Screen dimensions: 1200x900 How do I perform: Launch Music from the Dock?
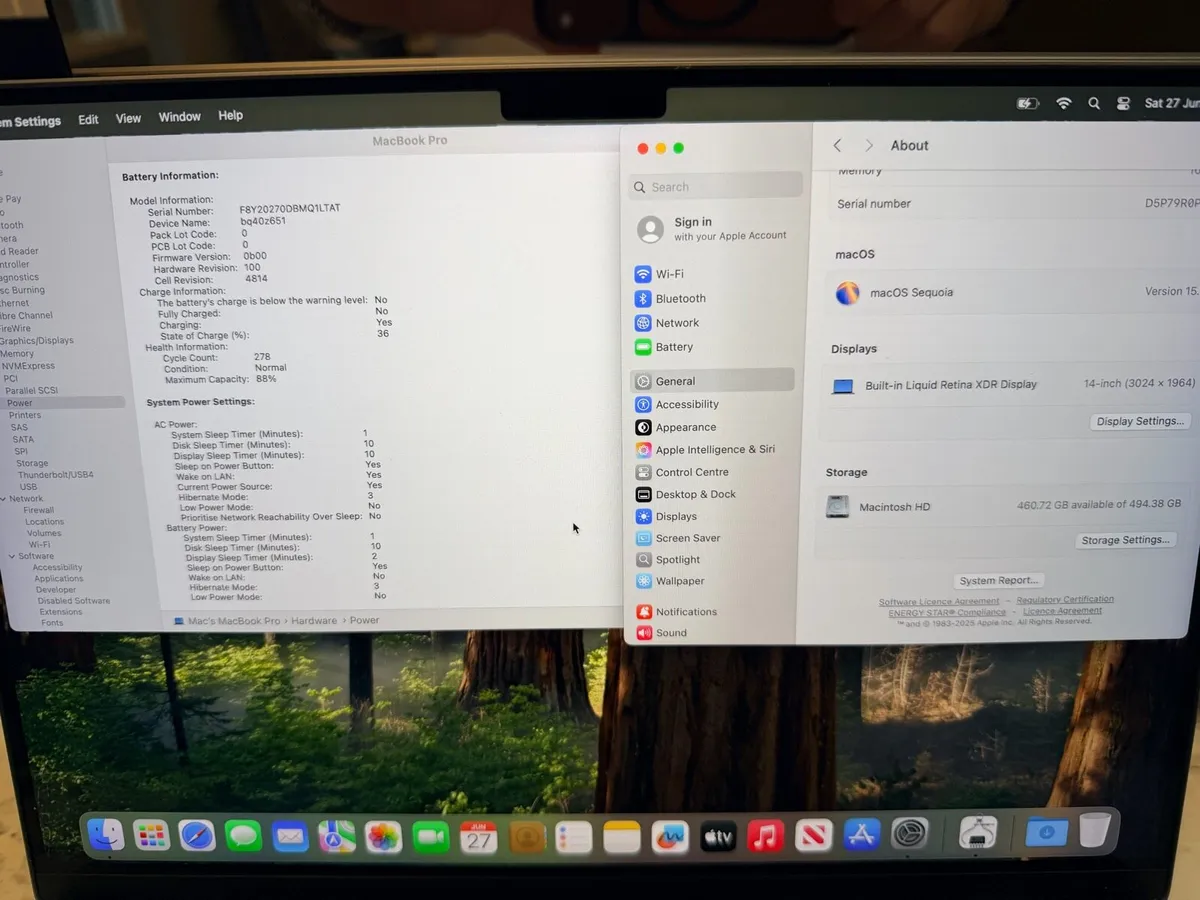coord(766,836)
